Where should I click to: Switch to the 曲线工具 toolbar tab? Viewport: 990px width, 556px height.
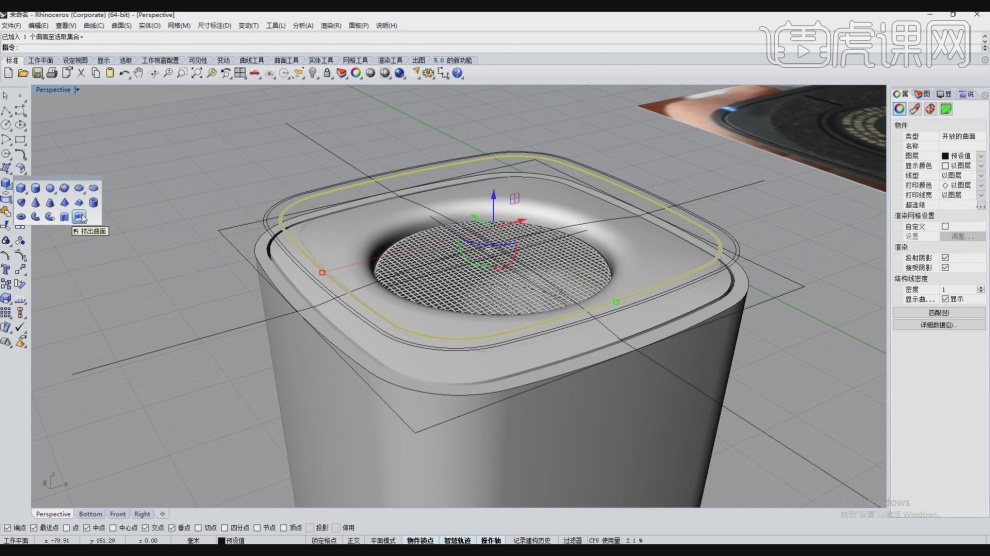coord(251,61)
